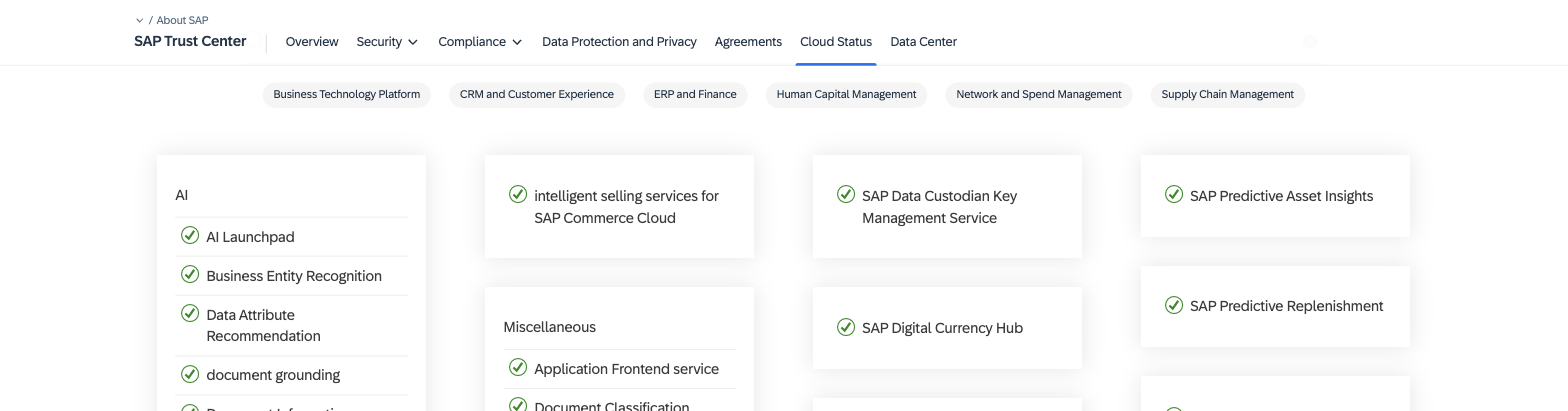1568x411 pixels.
Task: Click the AI category heading
Action: pyautogui.click(x=182, y=195)
